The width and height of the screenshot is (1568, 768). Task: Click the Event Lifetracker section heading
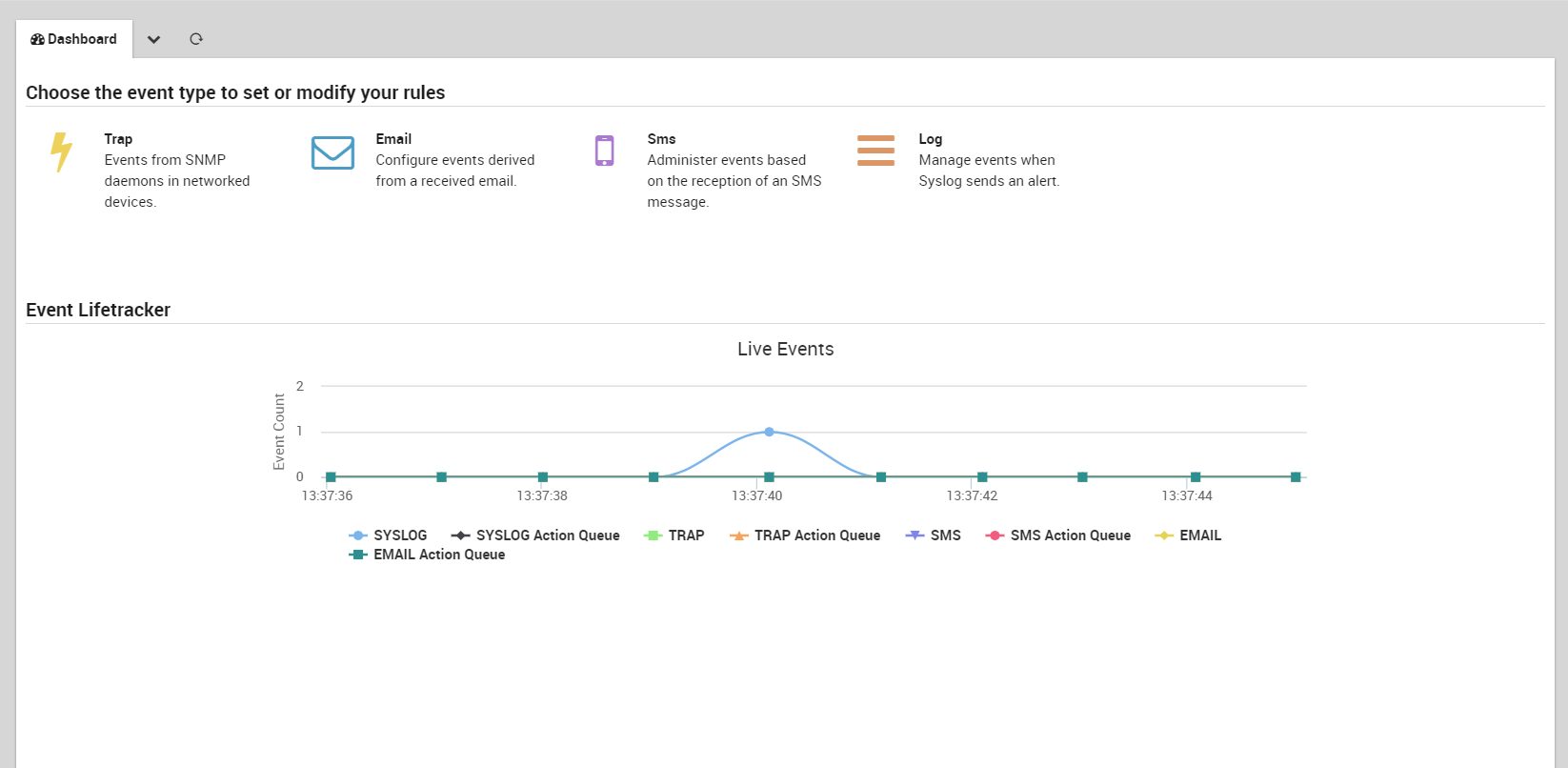[x=98, y=310]
